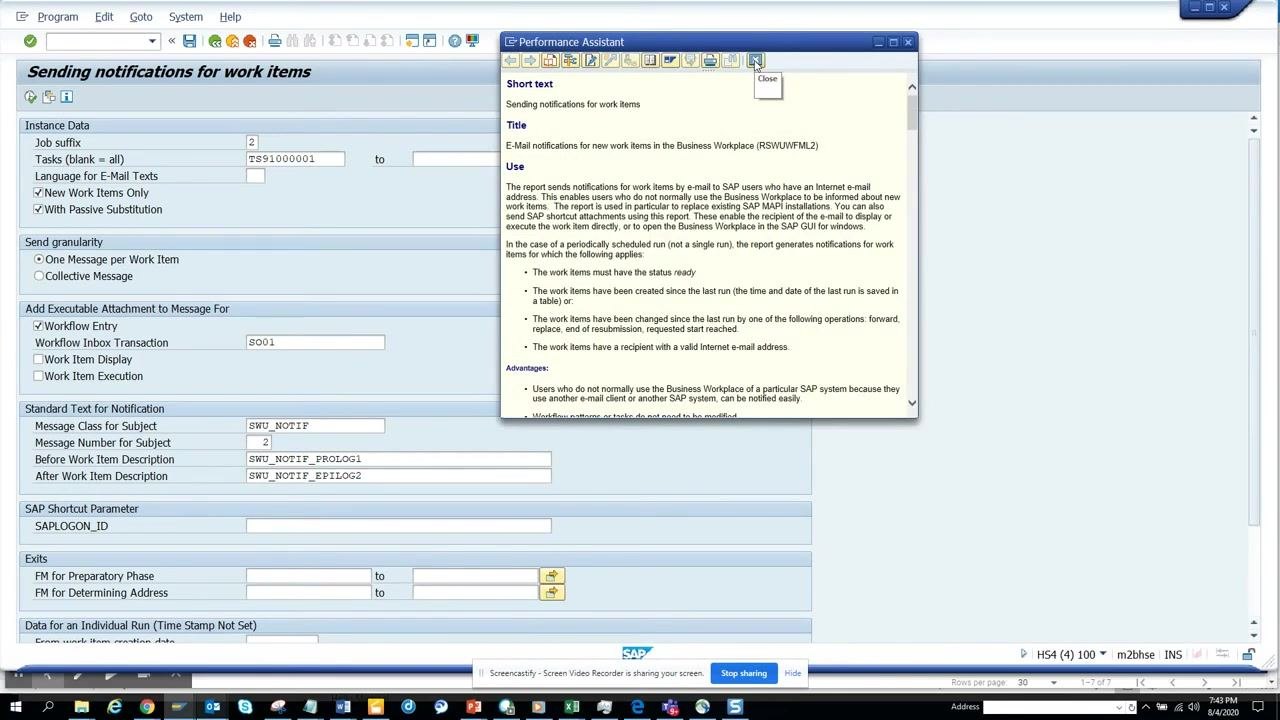Viewport: 1280px width, 720px height.
Task: Click multiple selection button for FM Determining Address
Action: pos(552,593)
